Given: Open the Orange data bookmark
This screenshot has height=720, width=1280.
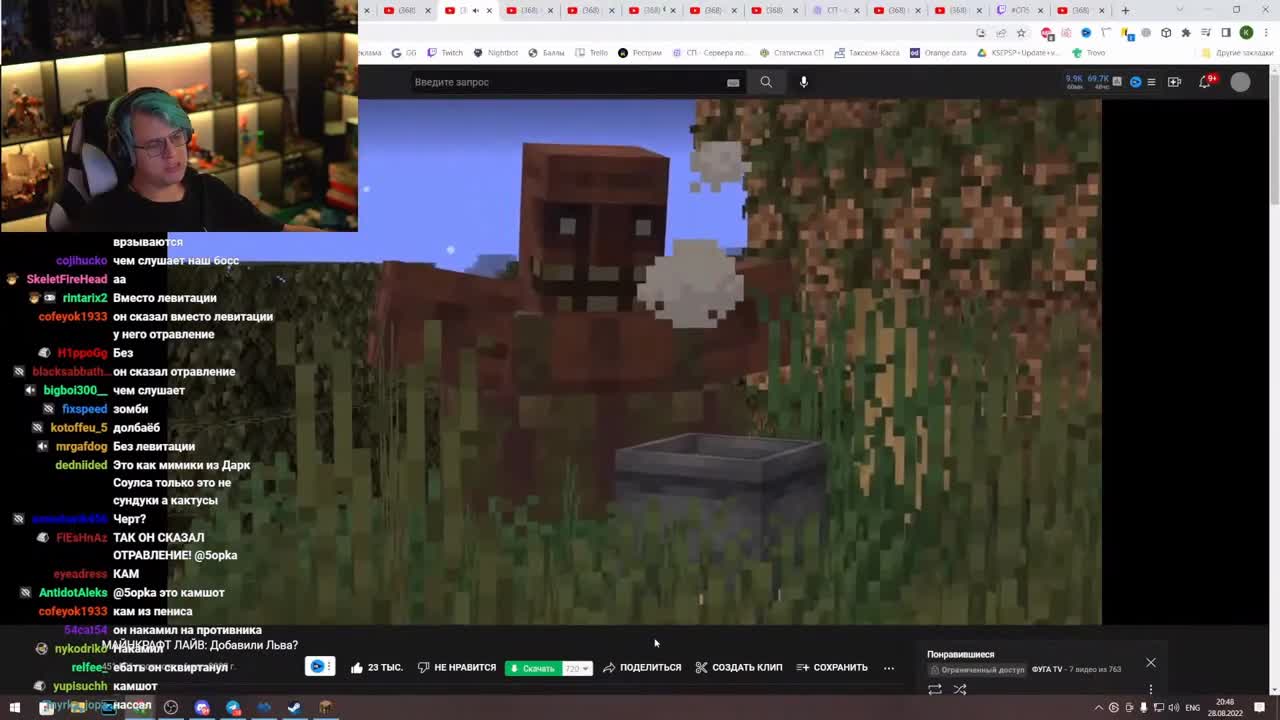Looking at the screenshot, I should click(x=938, y=53).
